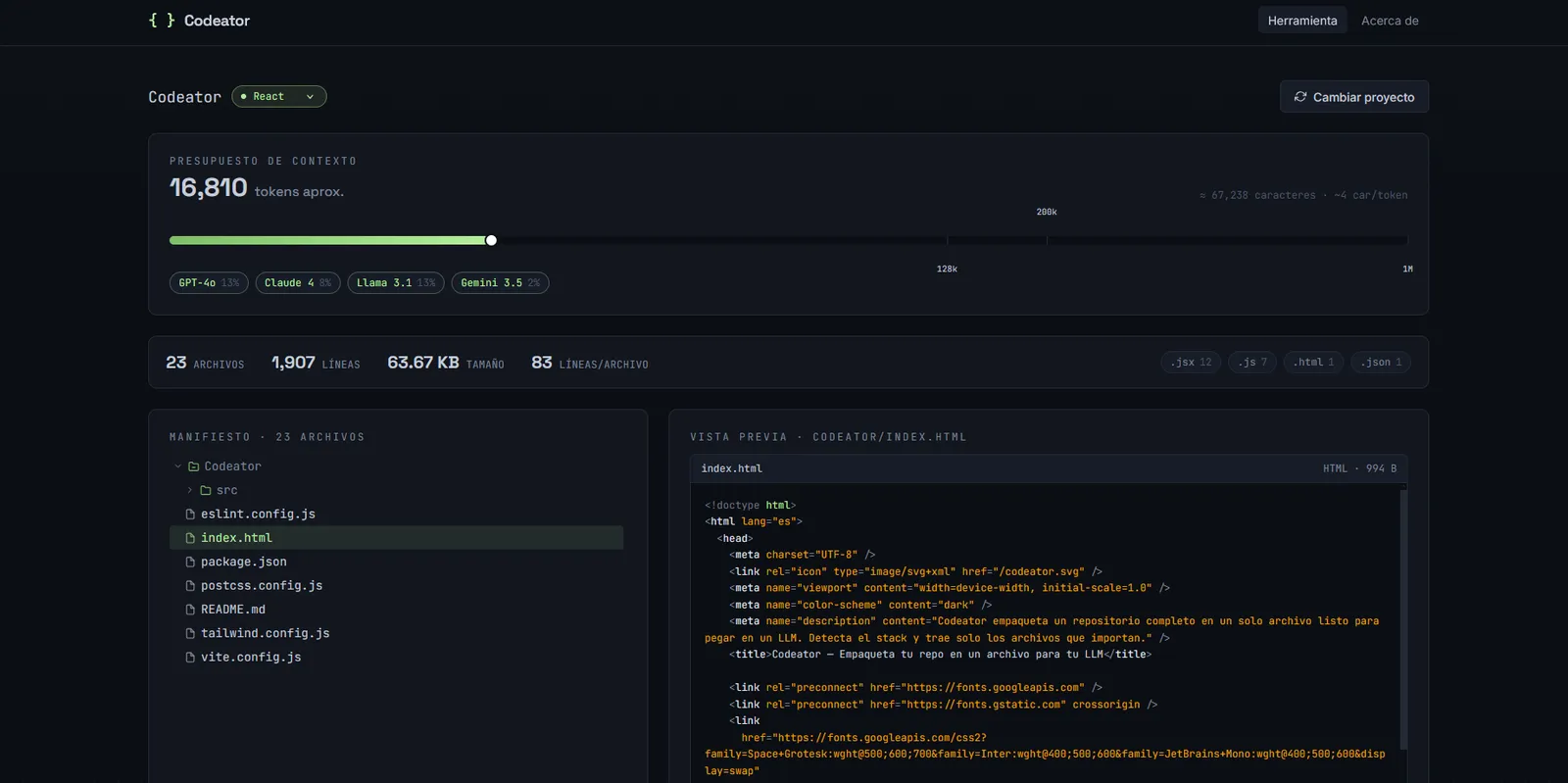Click the 200k marker label

[1047, 212]
